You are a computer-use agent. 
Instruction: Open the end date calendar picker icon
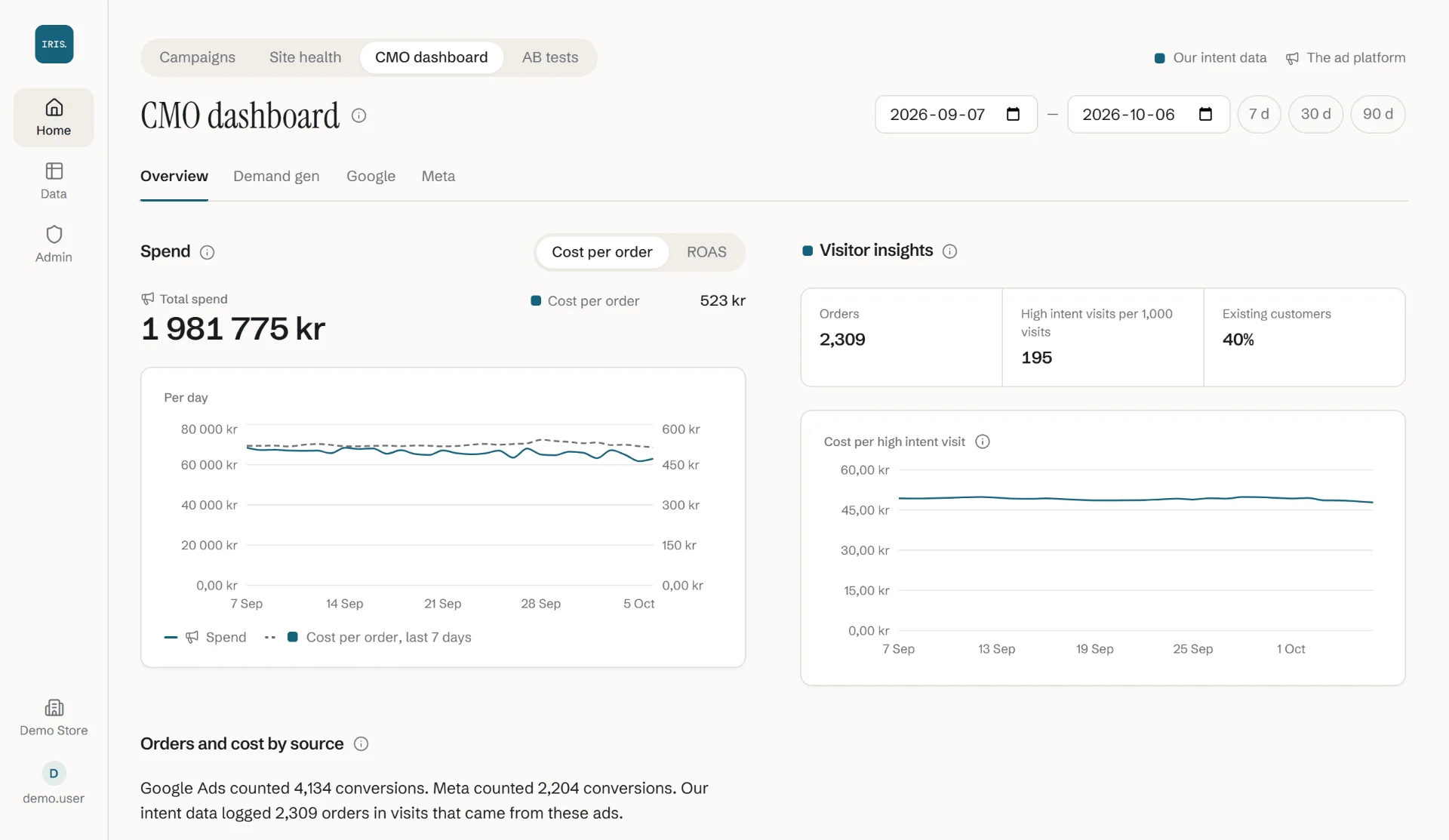pos(1206,114)
